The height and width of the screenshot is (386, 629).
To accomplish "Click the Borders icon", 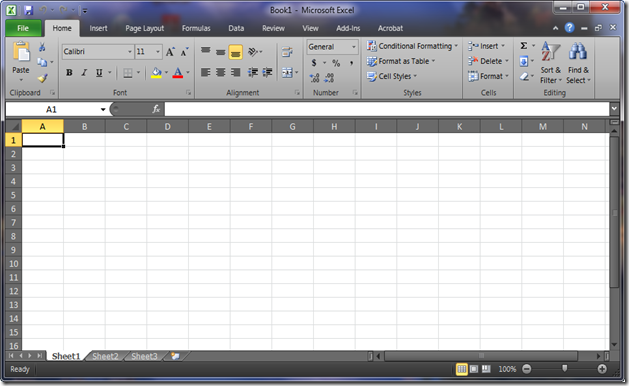I will click(x=128, y=73).
